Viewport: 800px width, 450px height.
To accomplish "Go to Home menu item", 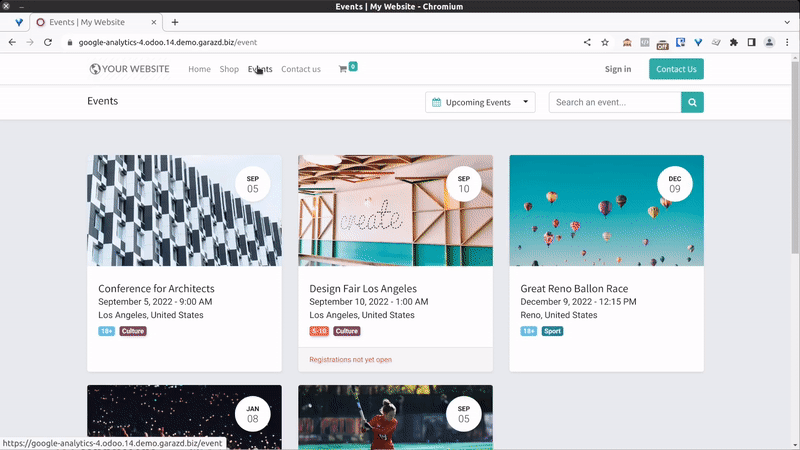I will 199,69.
